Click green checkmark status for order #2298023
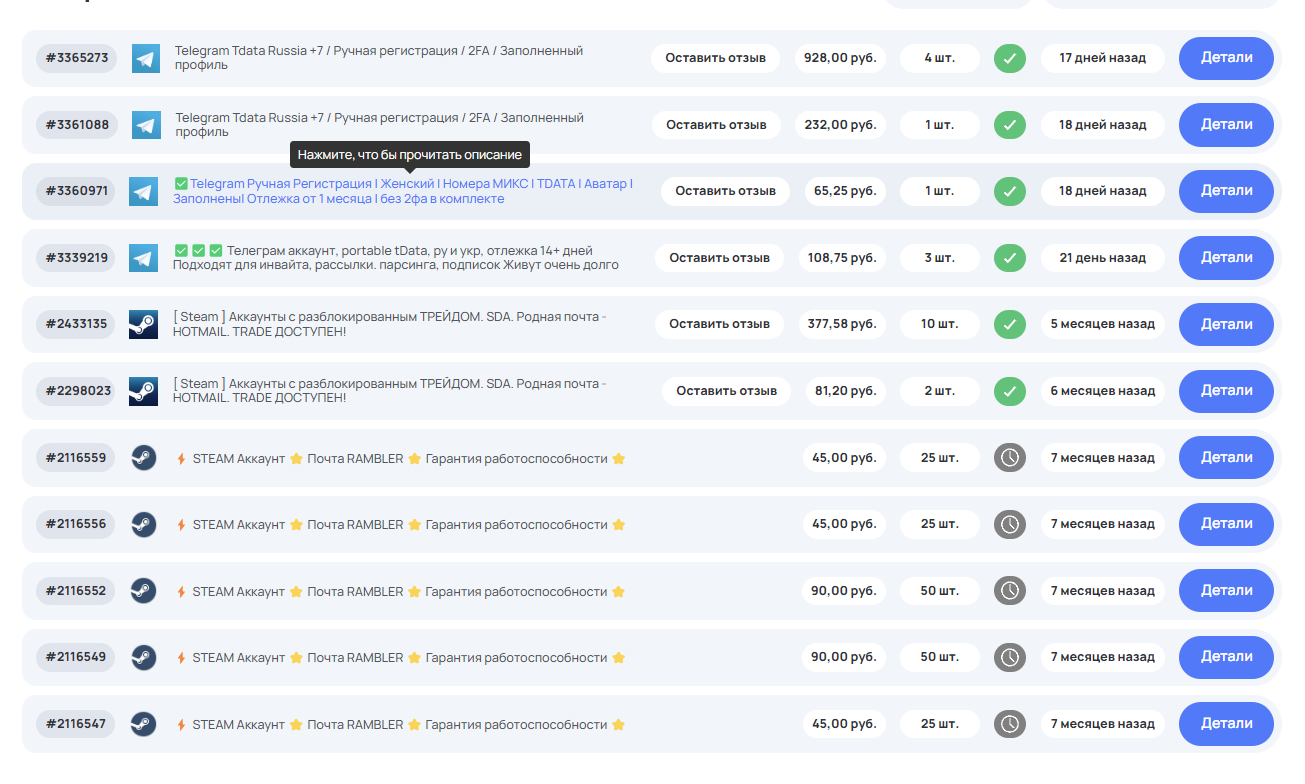 1009,391
